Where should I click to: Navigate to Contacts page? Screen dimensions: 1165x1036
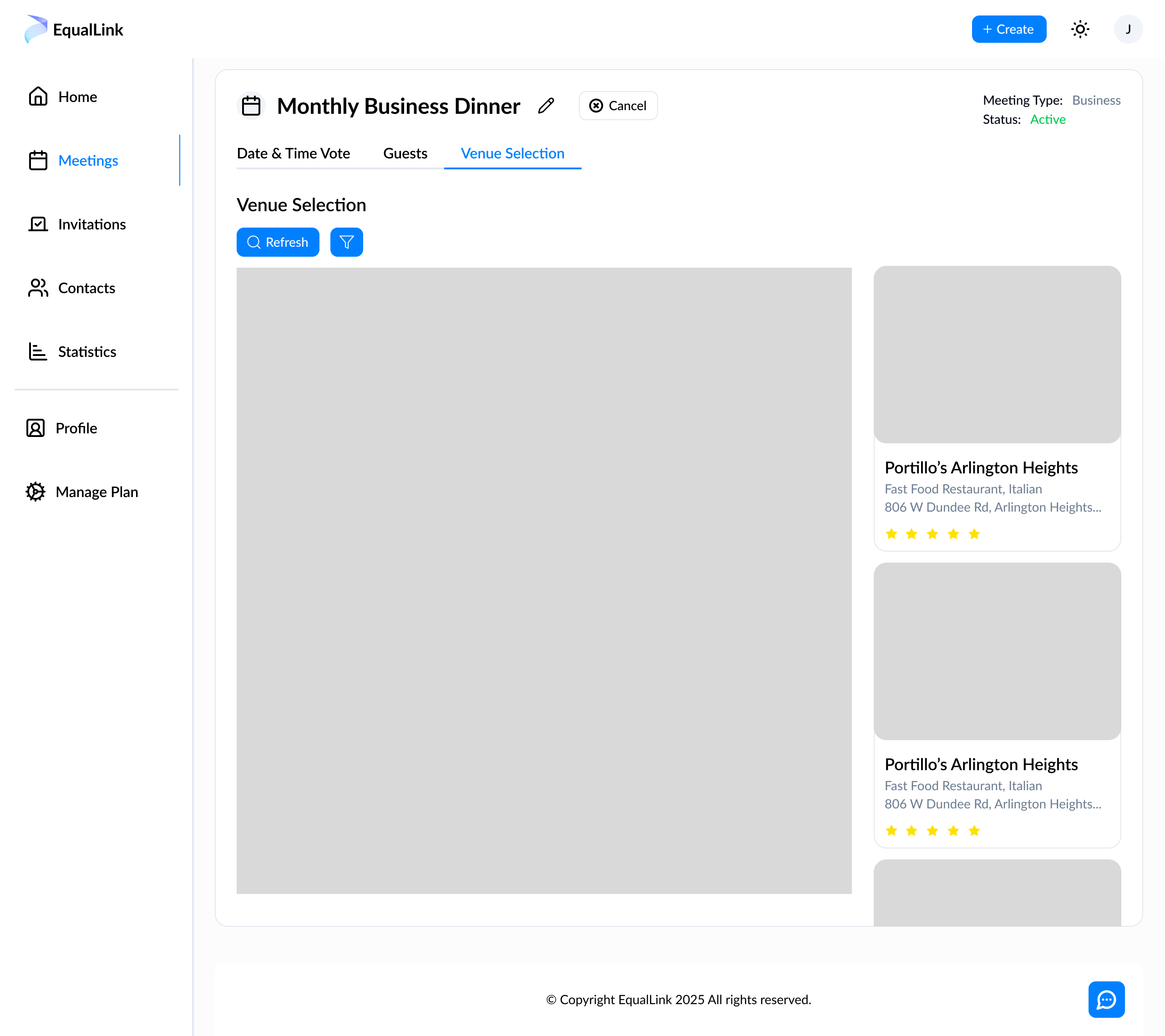(x=86, y=288)
